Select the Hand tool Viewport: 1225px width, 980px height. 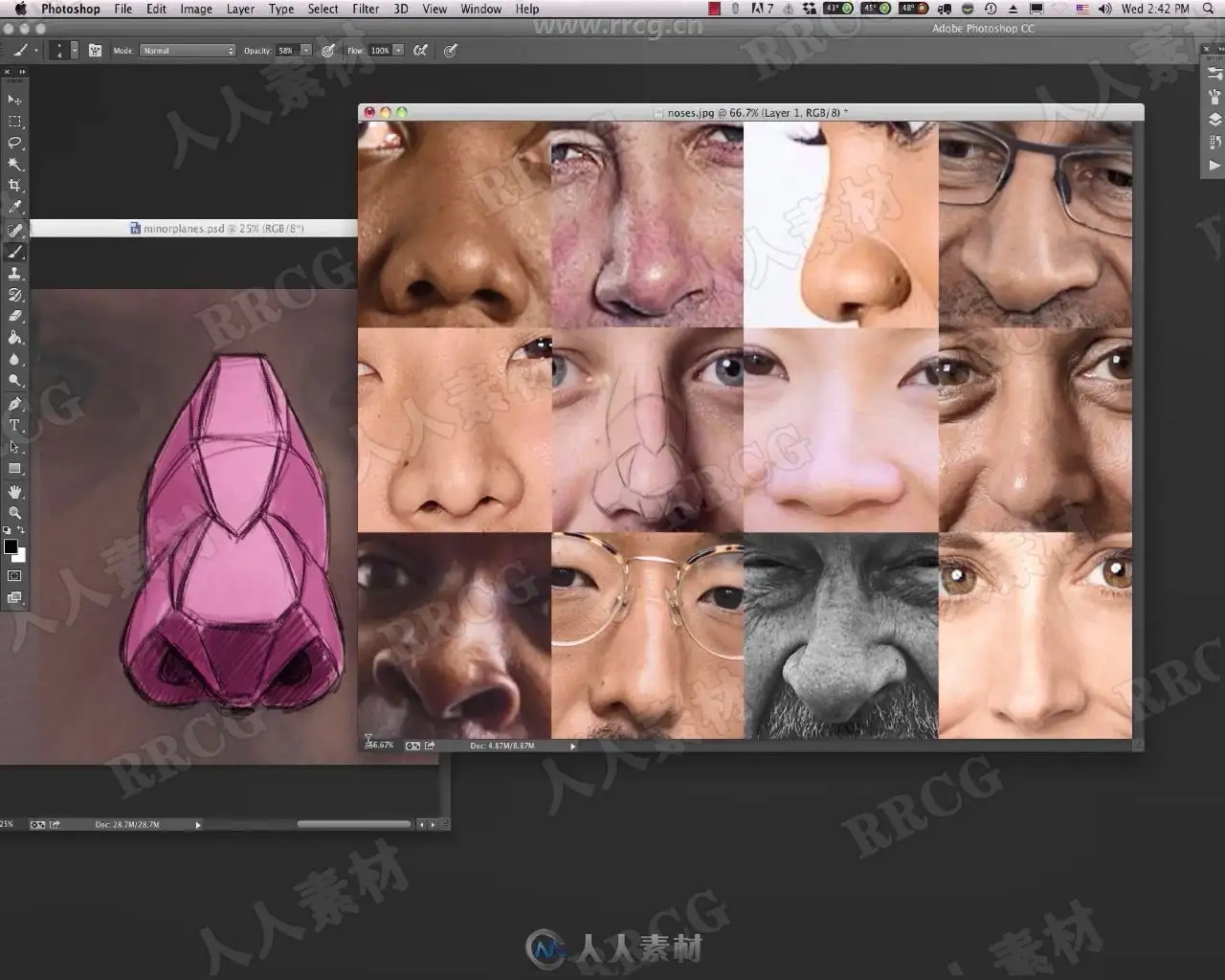(14, 491)
